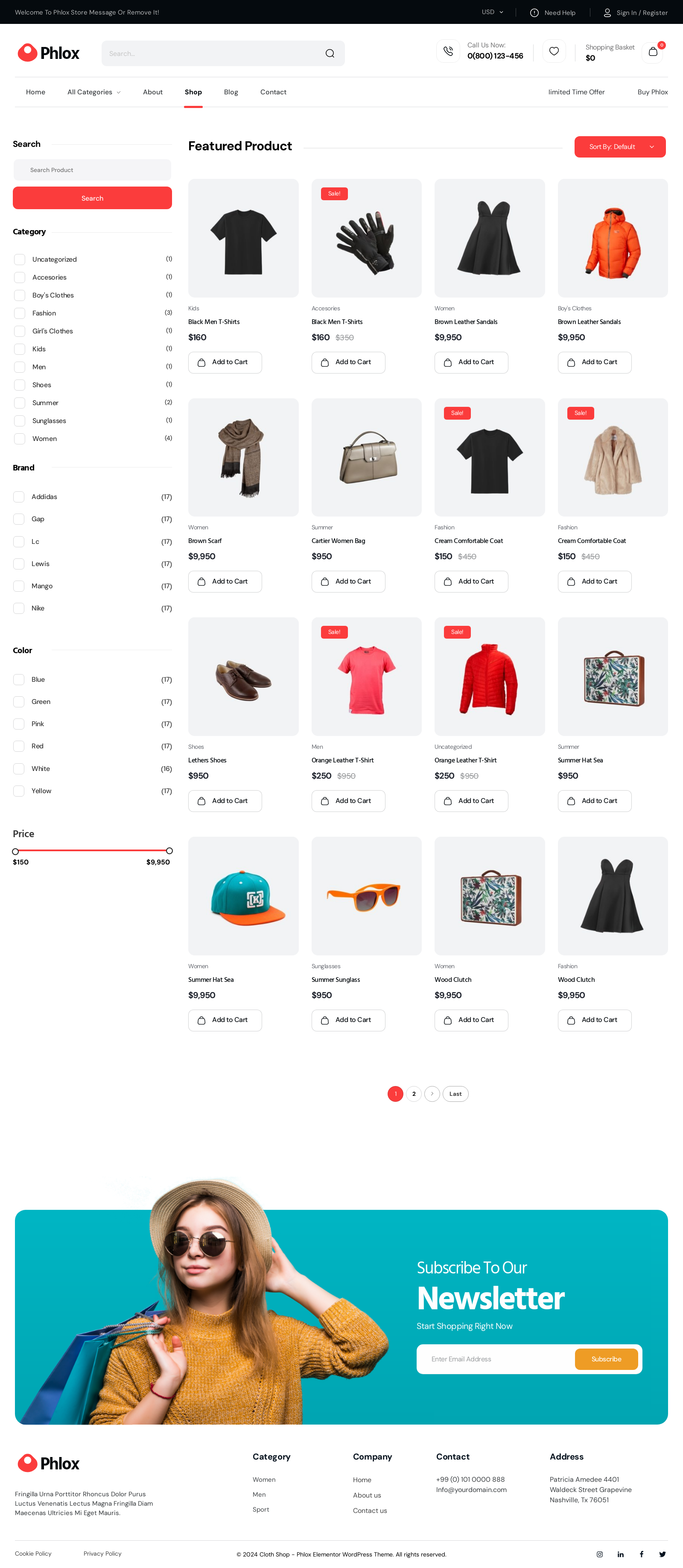Click the magnifier icon in top search bar

[x=330, y=53]
